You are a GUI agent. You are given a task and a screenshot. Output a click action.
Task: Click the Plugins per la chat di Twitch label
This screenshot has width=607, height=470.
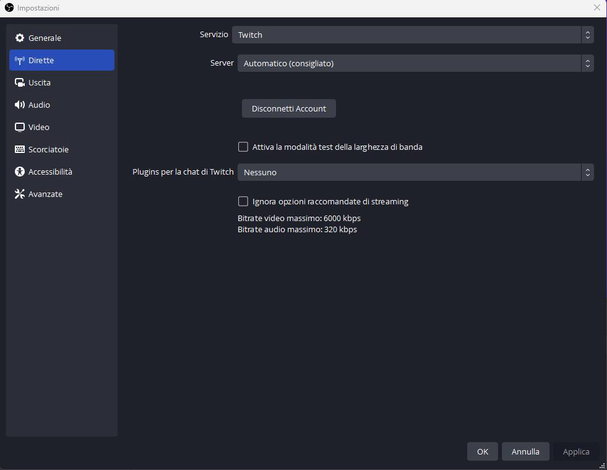pyautogui.click(x=183, y=172)
